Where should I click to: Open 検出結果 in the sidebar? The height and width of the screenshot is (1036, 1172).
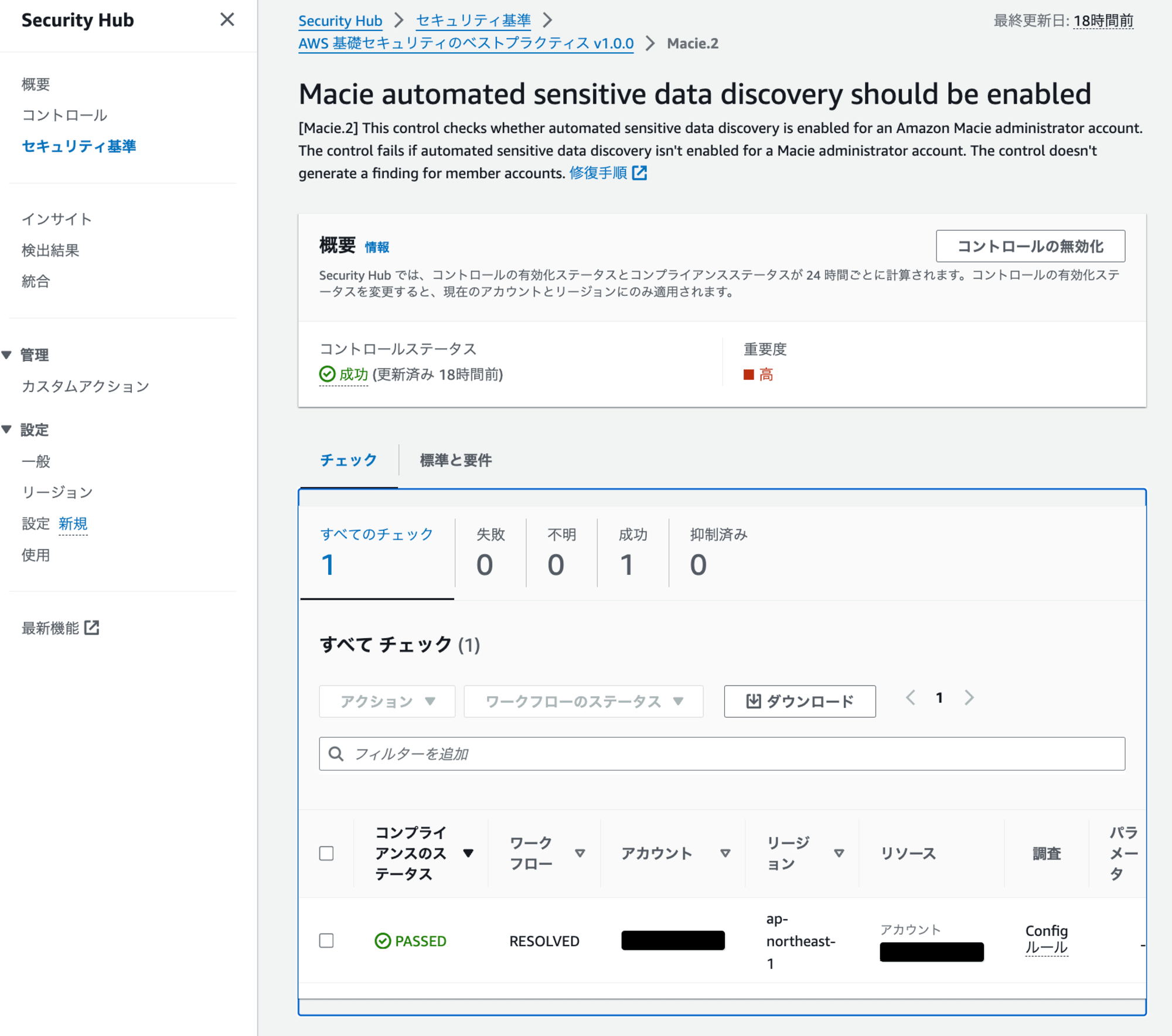[50, 250]
